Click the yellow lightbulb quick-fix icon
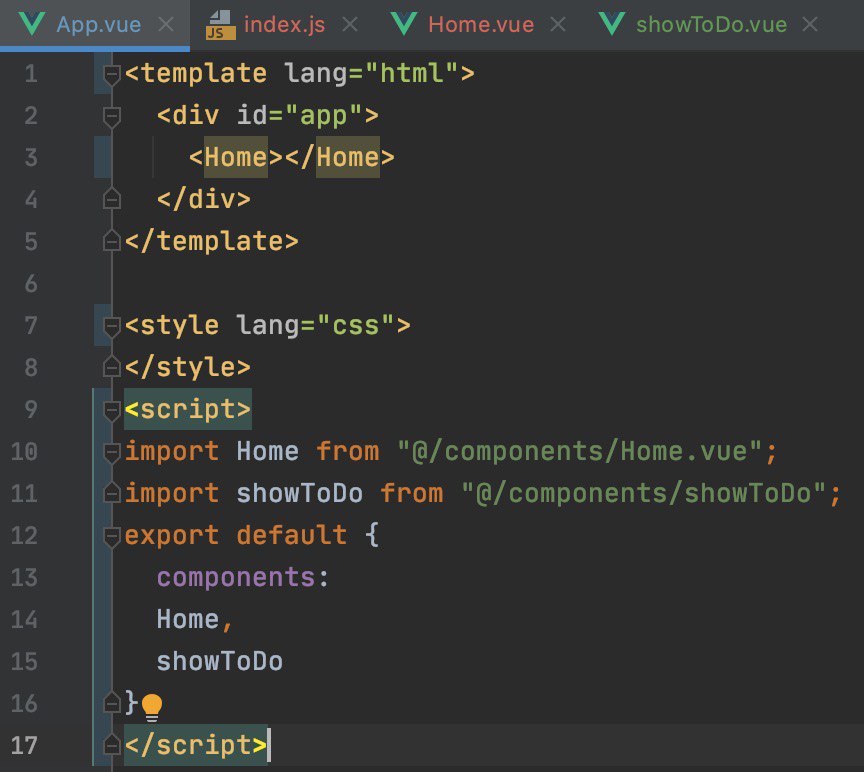Viewport: 864px width, 772px height. tap(152, 708)
